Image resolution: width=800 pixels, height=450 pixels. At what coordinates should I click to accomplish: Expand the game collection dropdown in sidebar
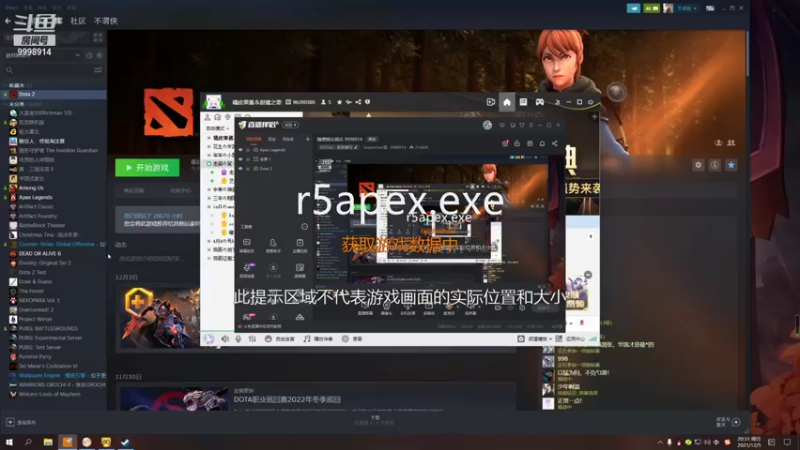(78, 55)
